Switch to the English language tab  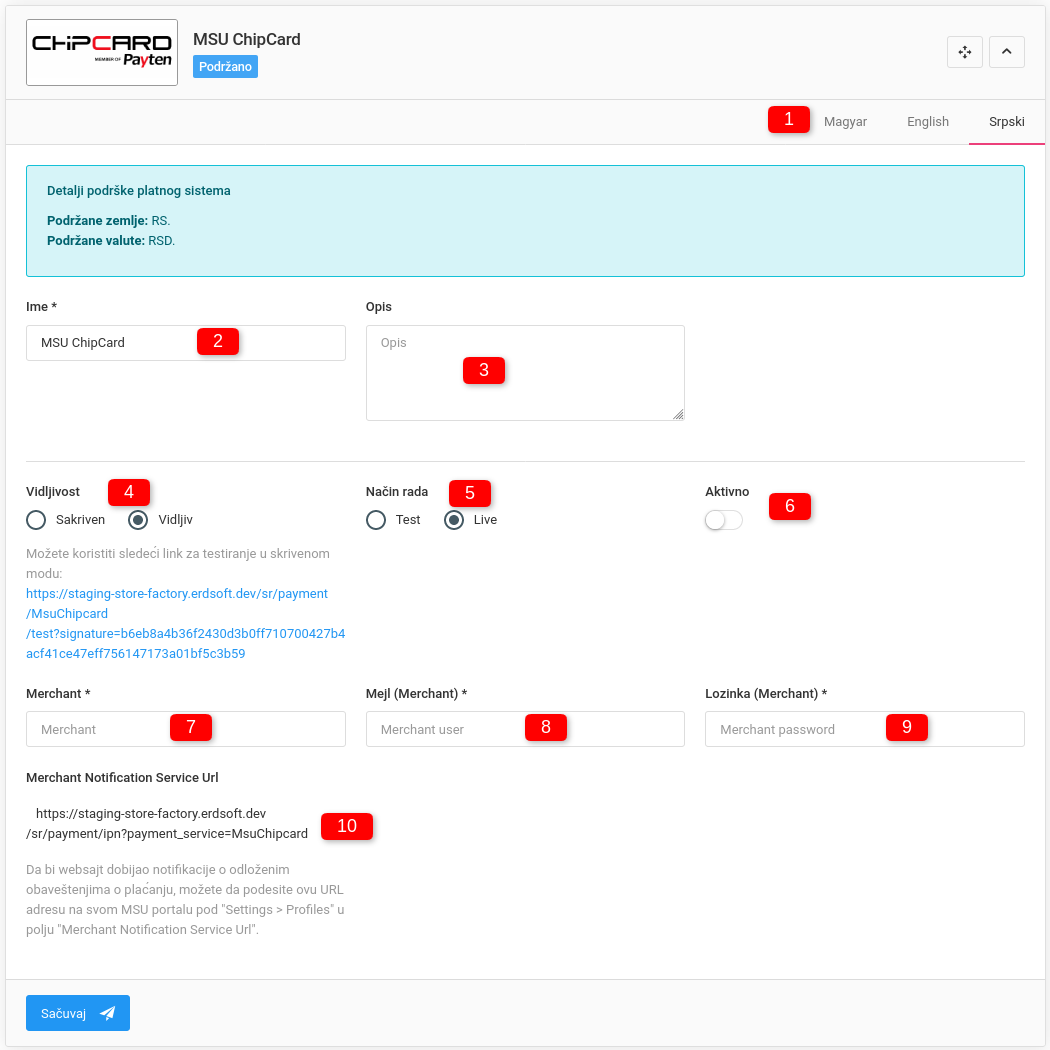pyautogui.click(x=928, y=122)
